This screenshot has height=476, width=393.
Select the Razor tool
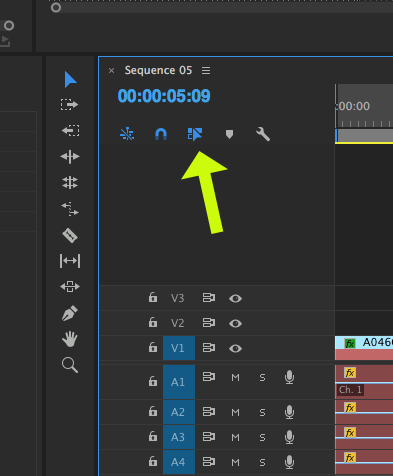tap(70, 235)
